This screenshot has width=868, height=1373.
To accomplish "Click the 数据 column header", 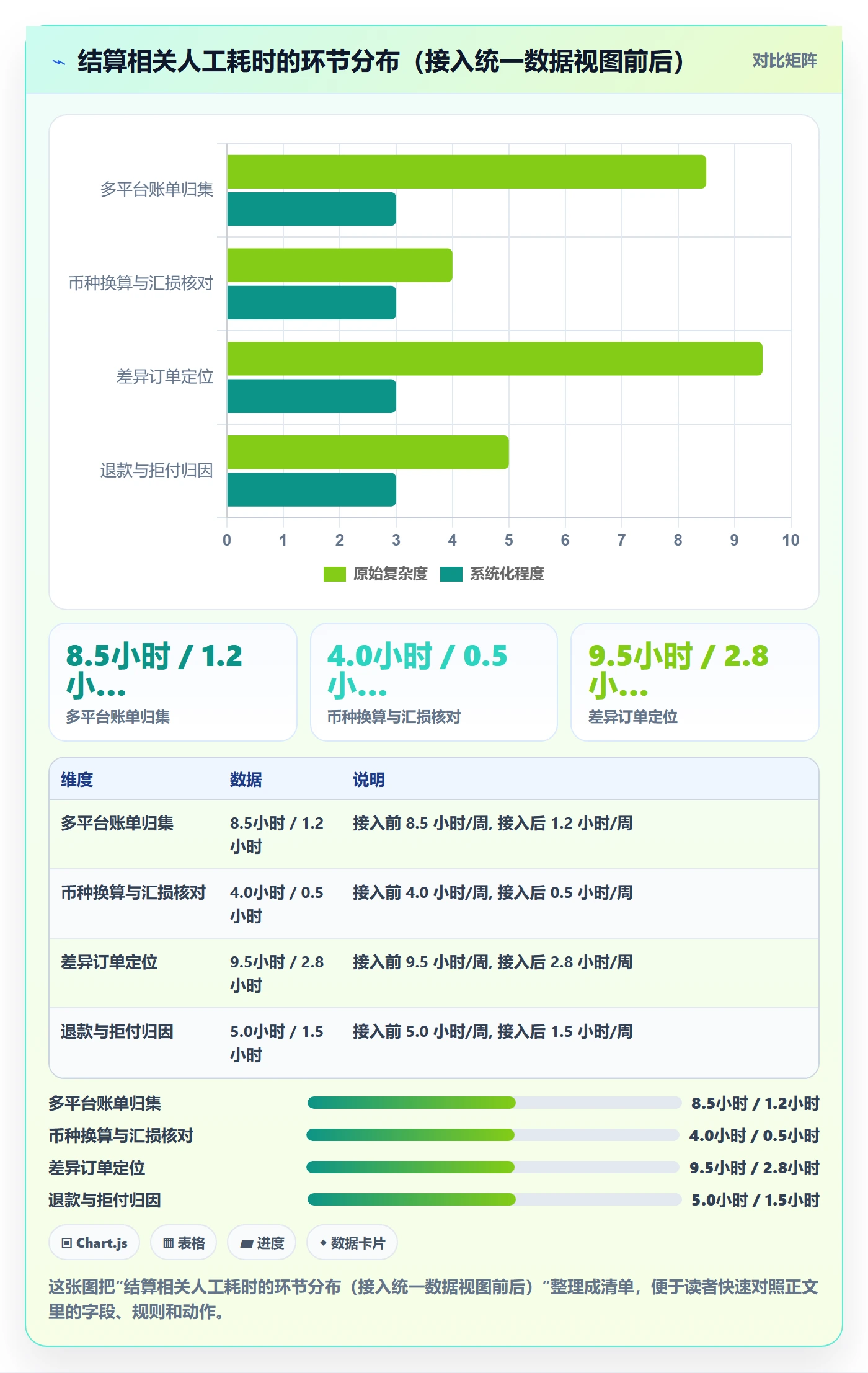I will (x=246, y=780).
